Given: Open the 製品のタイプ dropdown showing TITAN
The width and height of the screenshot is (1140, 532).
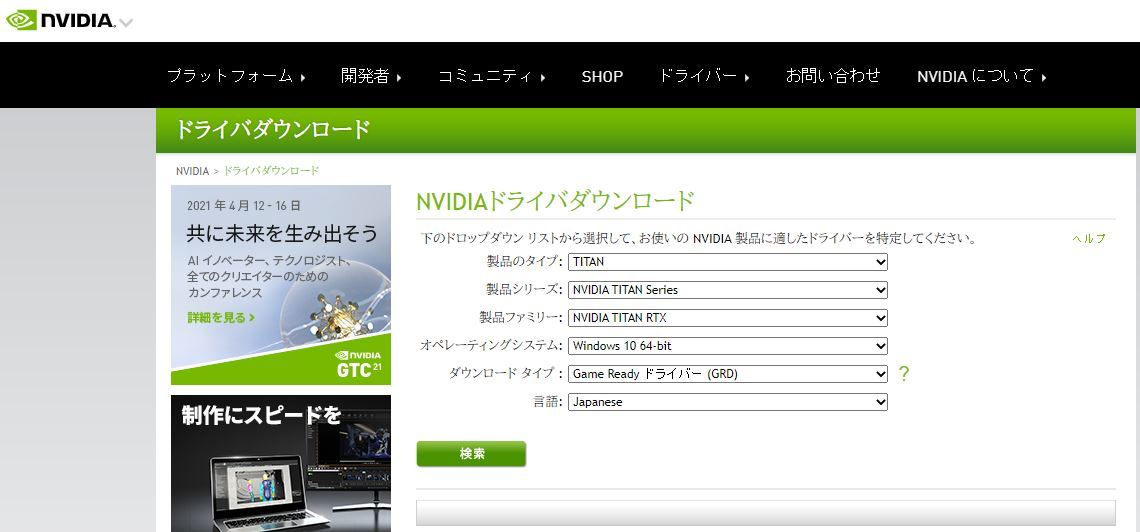Looking at the screenshot, I should coord(728,262).
